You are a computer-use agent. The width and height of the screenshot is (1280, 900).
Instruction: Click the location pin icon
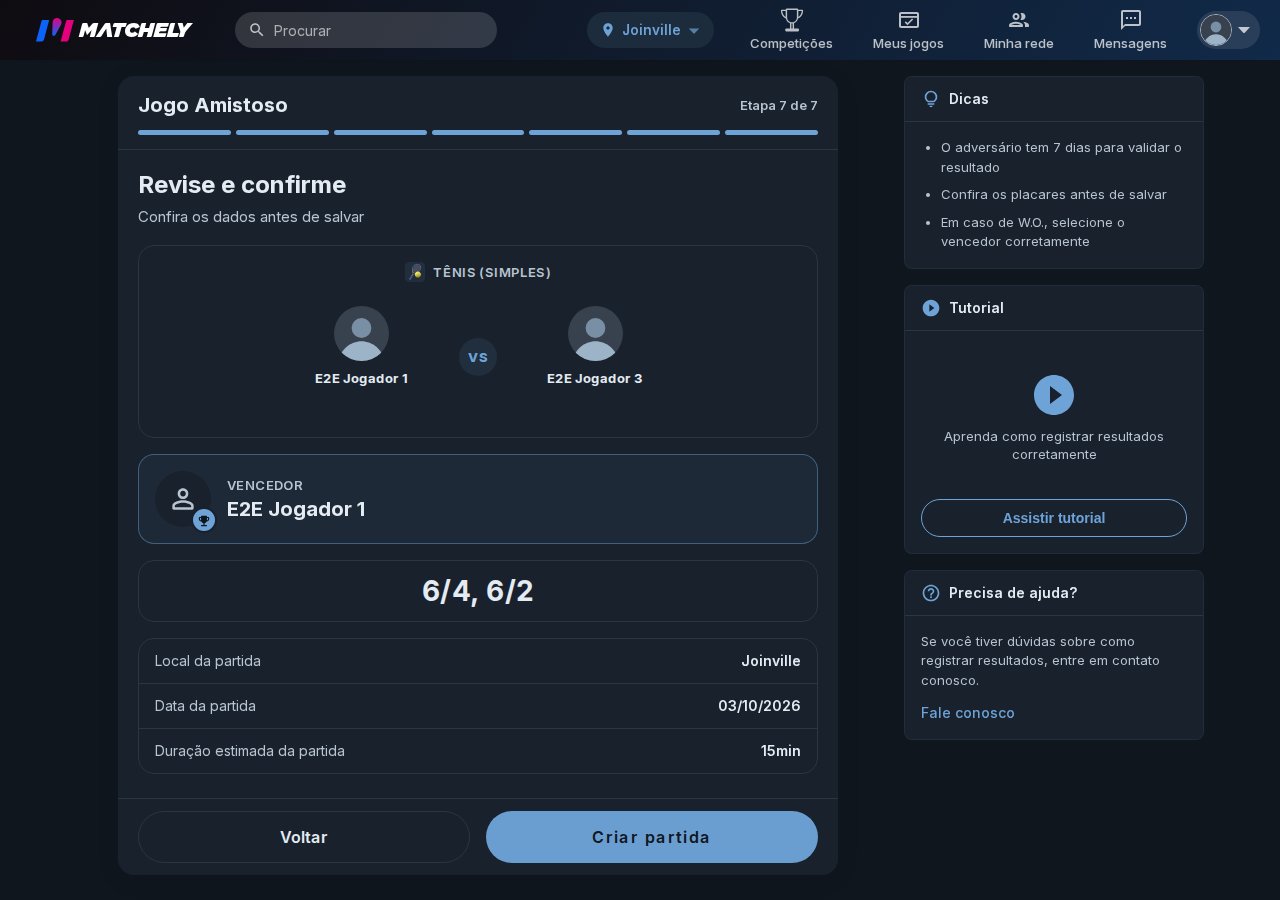click(607, 30)
